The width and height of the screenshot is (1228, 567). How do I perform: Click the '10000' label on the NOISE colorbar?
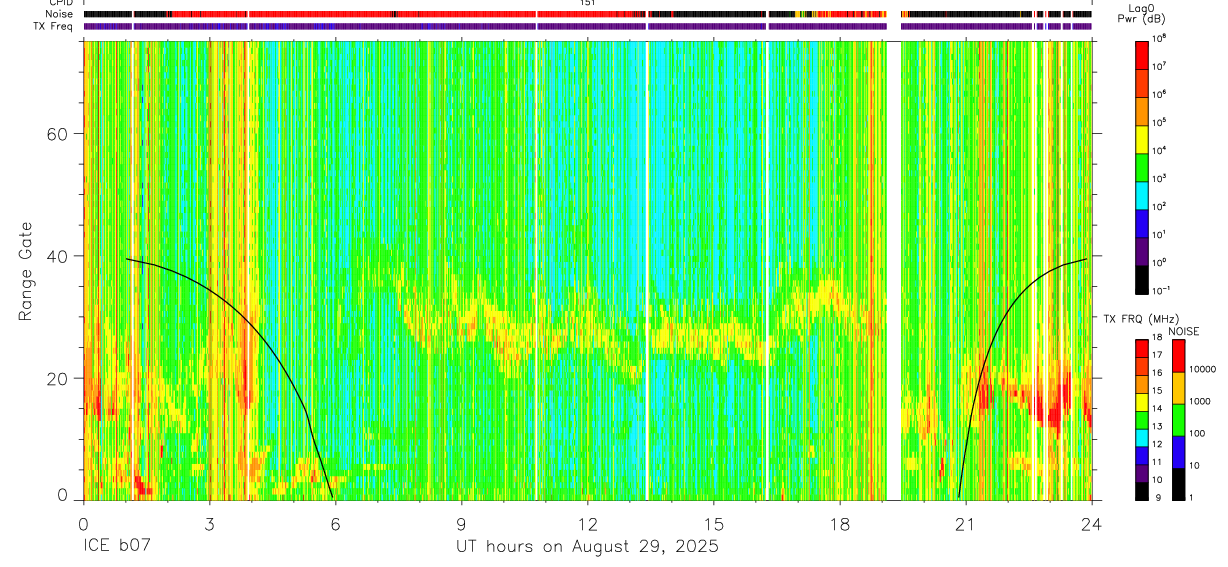[x=1203, y=369]
